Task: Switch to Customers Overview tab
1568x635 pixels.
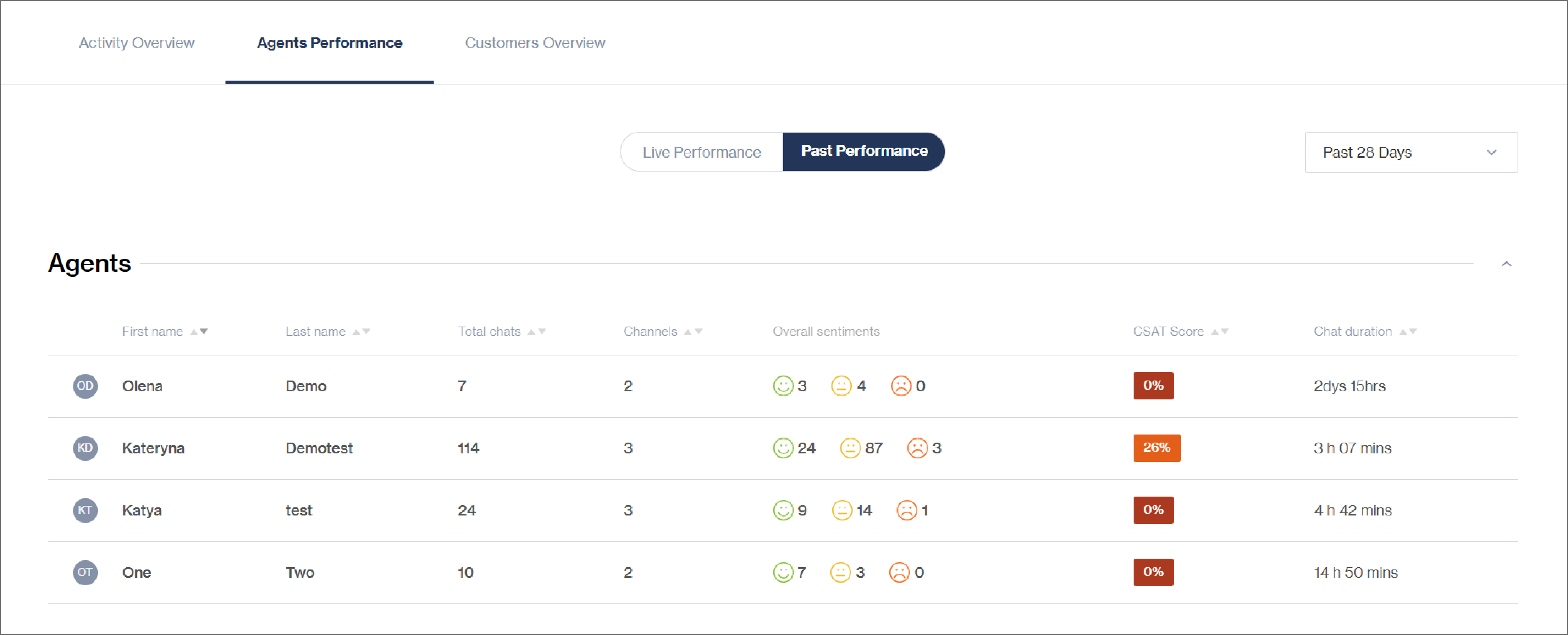Action: pos(535,43)
